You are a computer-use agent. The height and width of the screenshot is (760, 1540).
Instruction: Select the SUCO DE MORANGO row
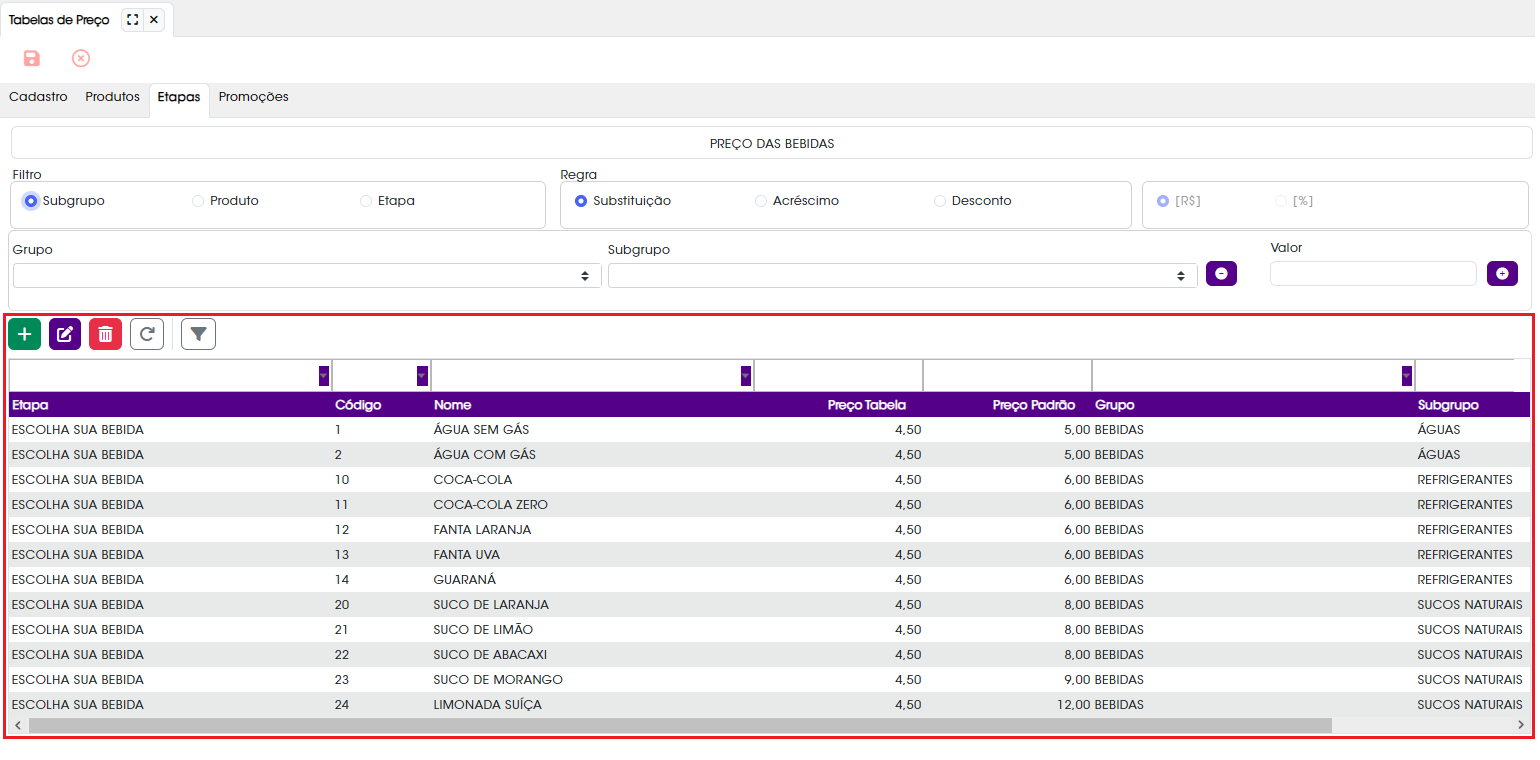click(x=769, y=680)
